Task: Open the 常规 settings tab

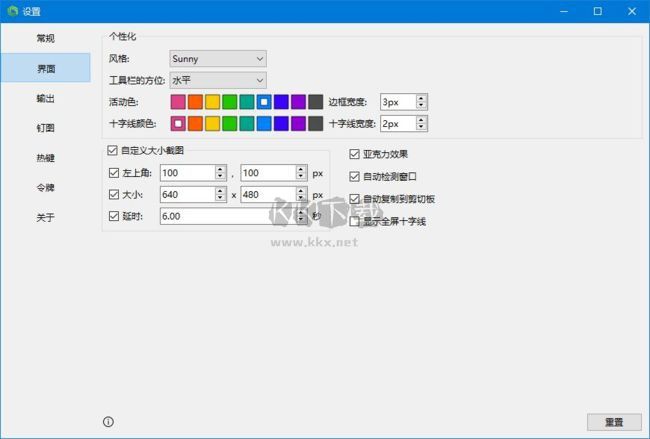Action: point(46,38)
